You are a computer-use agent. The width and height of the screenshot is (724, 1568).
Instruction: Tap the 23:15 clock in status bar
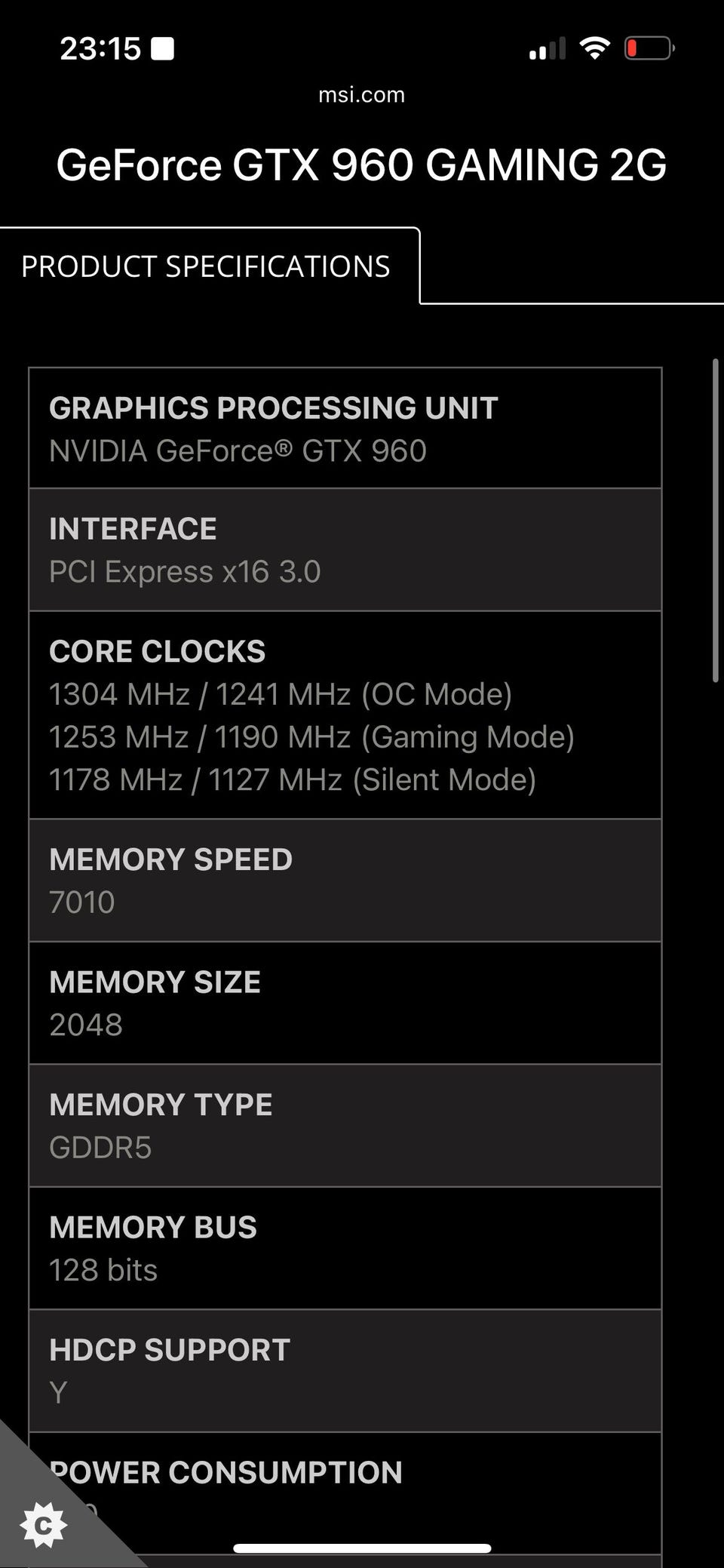(x=100, y=49)
